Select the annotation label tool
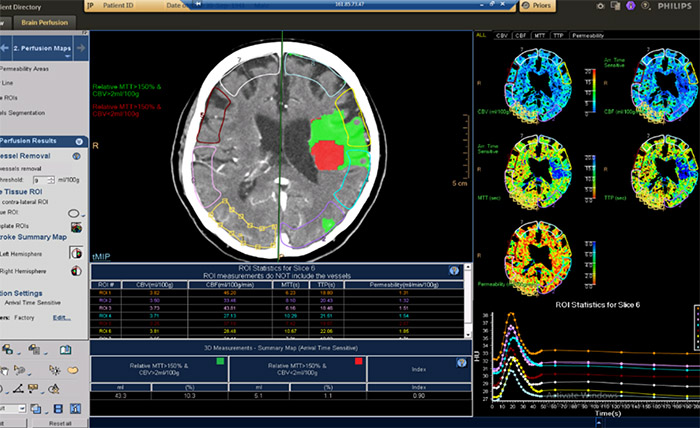The height and width of the screenshot is (428, 700). tap(33, 389)
